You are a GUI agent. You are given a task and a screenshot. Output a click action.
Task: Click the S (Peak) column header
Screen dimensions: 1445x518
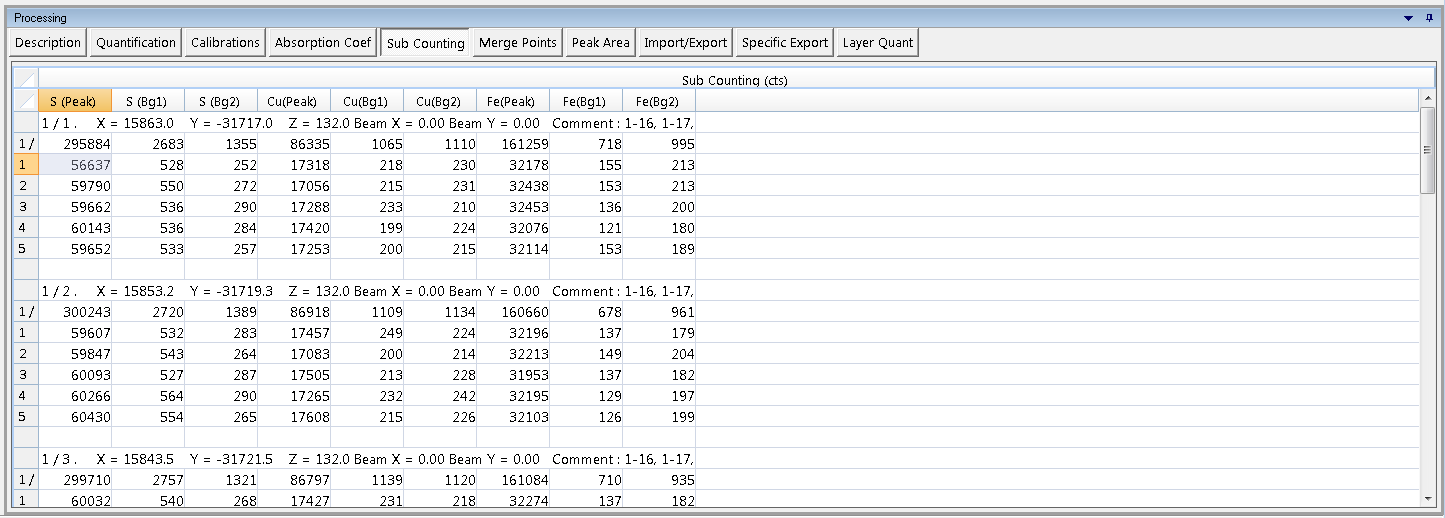pyautogui.click(x=74, y=101)
